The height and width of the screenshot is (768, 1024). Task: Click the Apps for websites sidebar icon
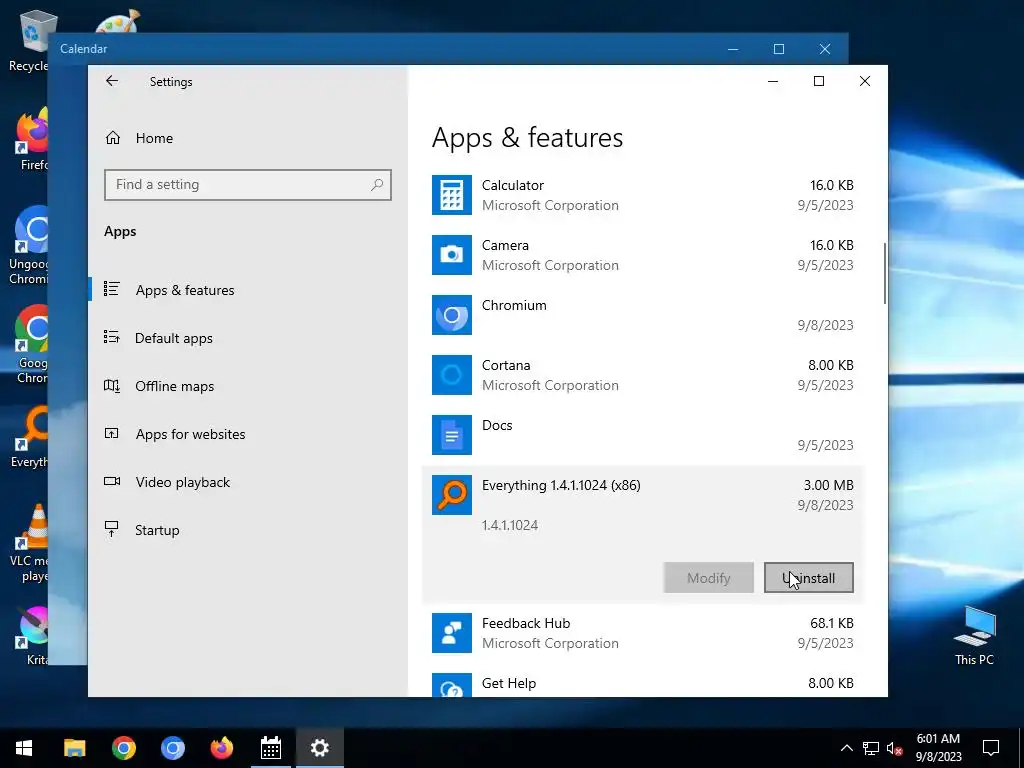112,433
